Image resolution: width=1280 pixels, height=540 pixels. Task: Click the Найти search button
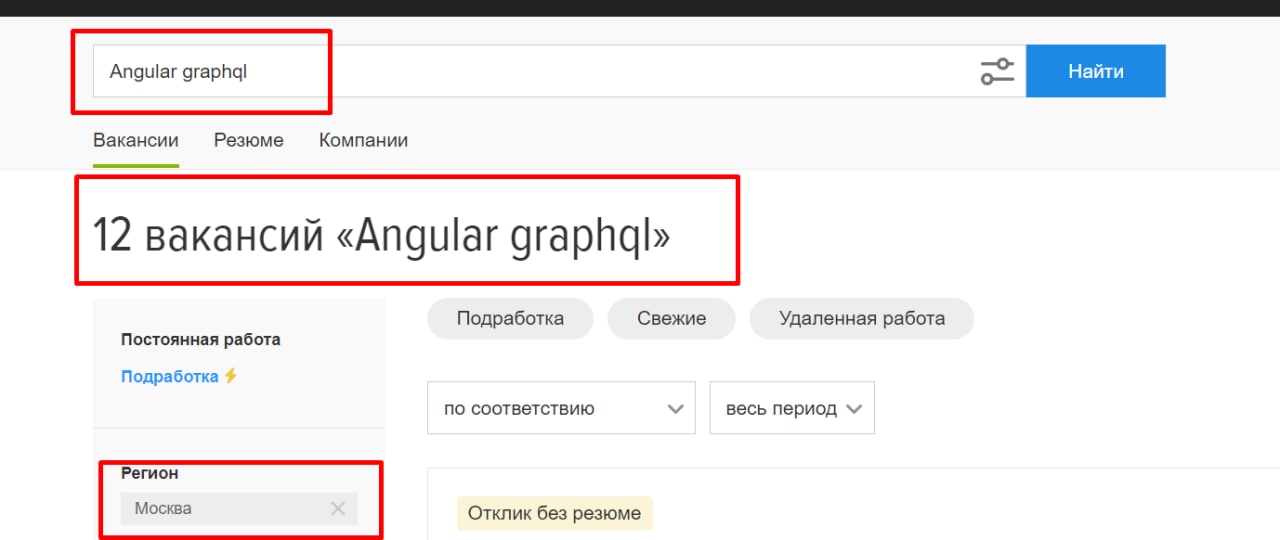point(1096,71)
